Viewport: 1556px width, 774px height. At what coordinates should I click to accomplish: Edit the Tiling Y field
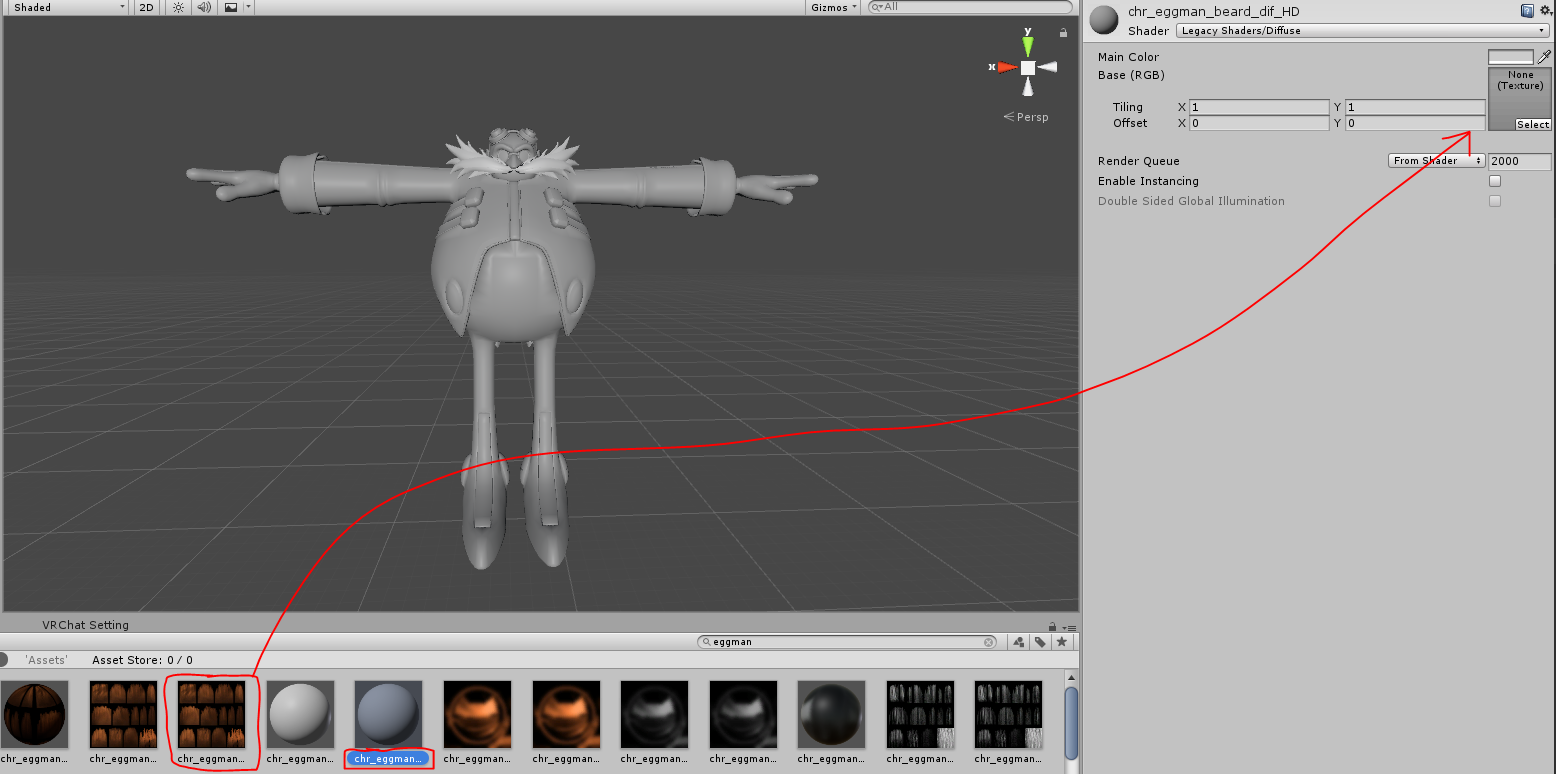pyautogui.click(x=1415, y=107)
